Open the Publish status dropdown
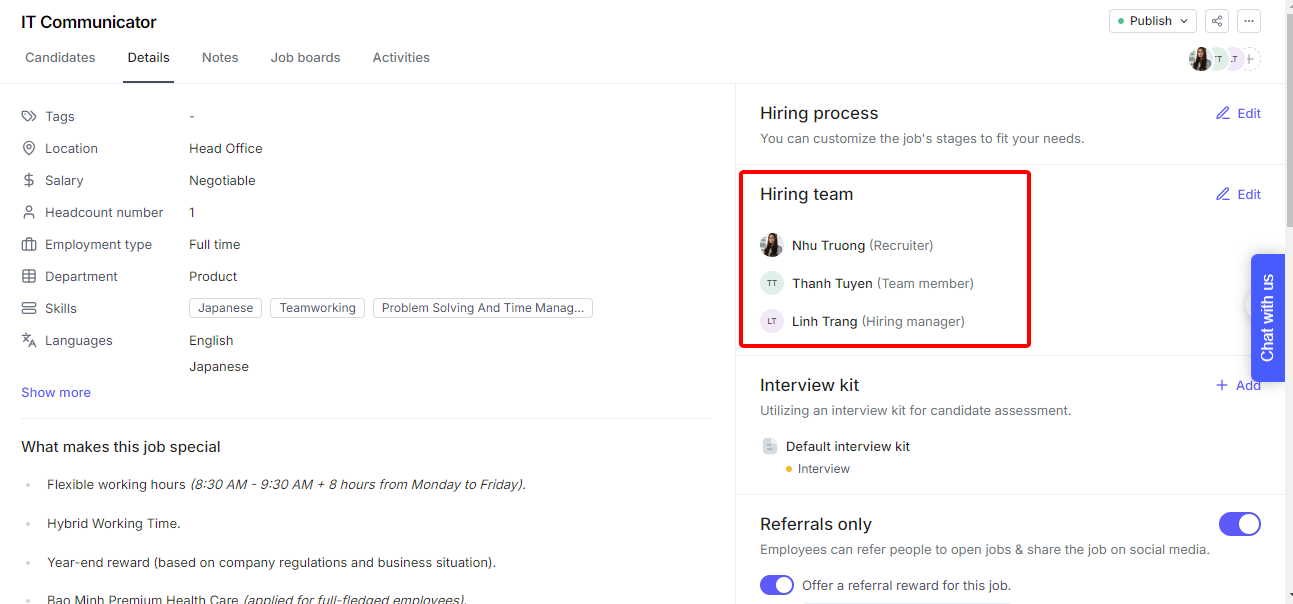1293x604 pixels. click(x=1152, y=21)
